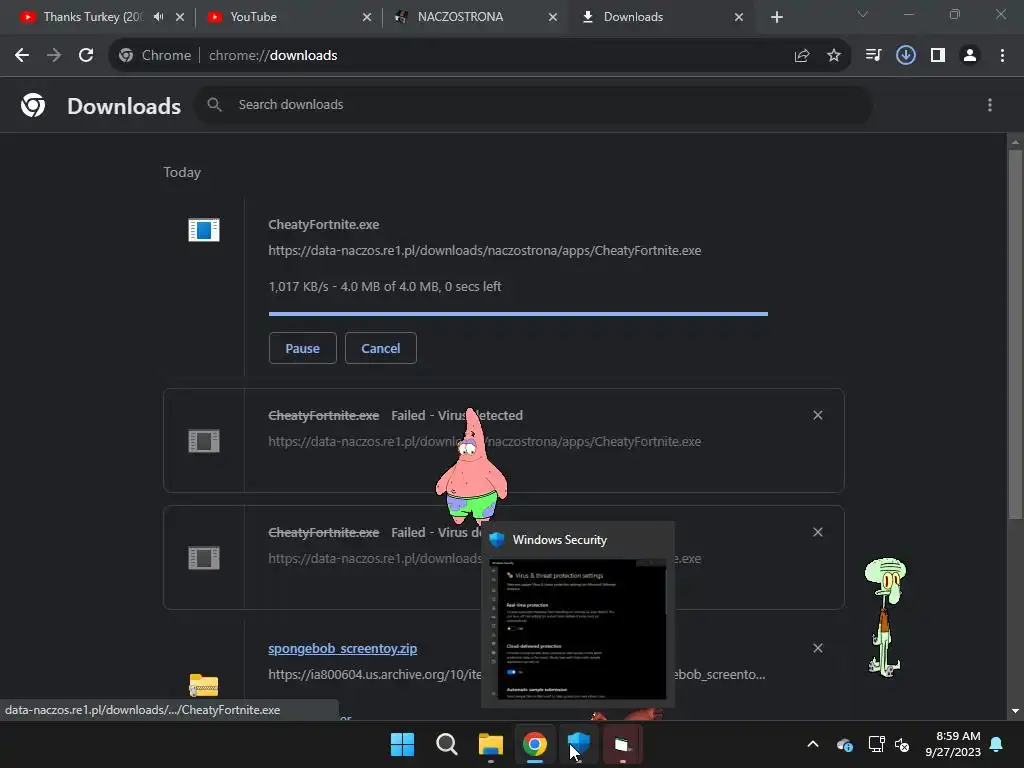The width and height of the screenshot is (1024, 768).
Task: Remove first failed CheatyFortnite.exe entry
Action: 818,415
